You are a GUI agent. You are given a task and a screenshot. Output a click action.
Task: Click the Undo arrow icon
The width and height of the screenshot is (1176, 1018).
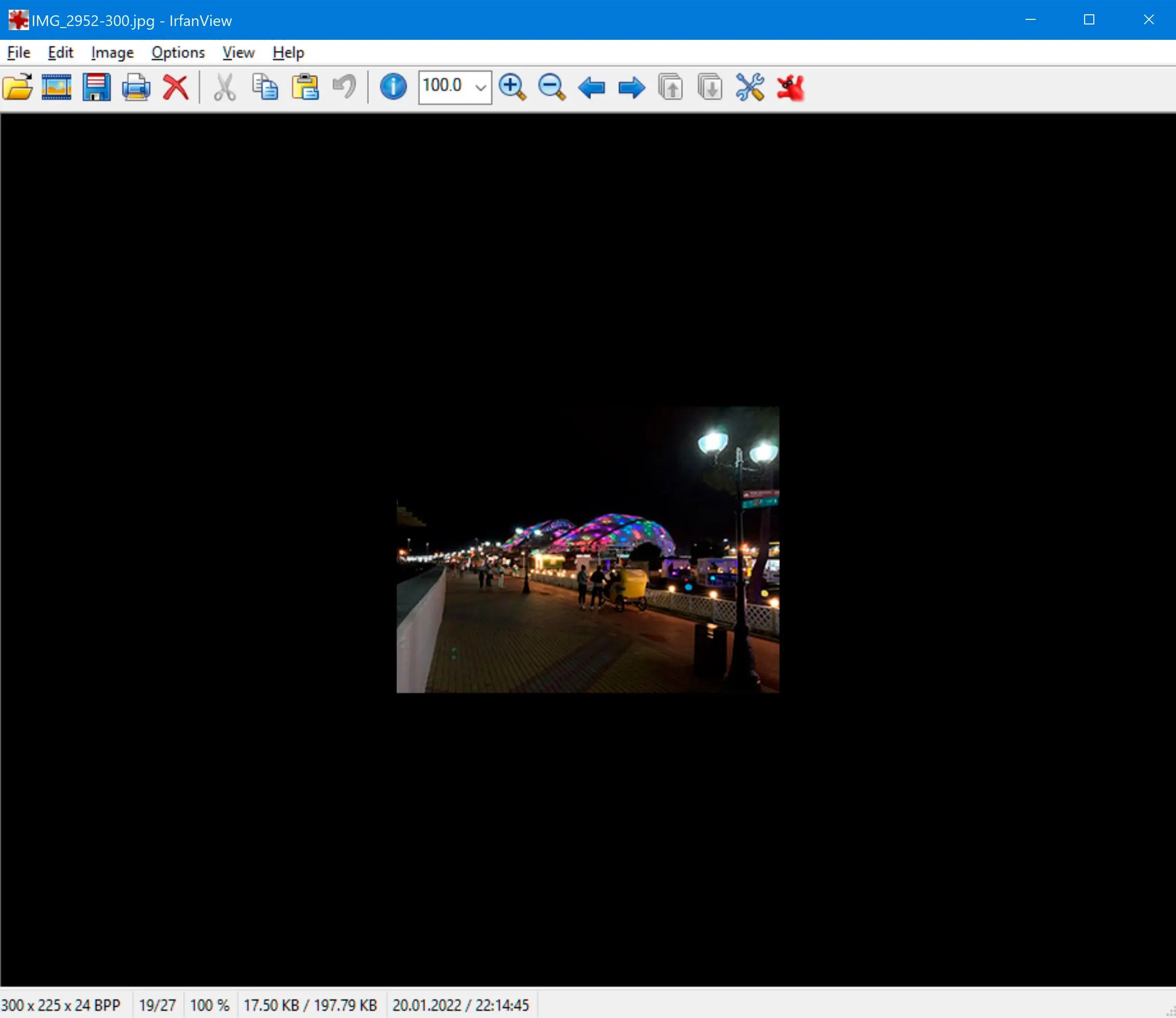[x=345, y=87]
